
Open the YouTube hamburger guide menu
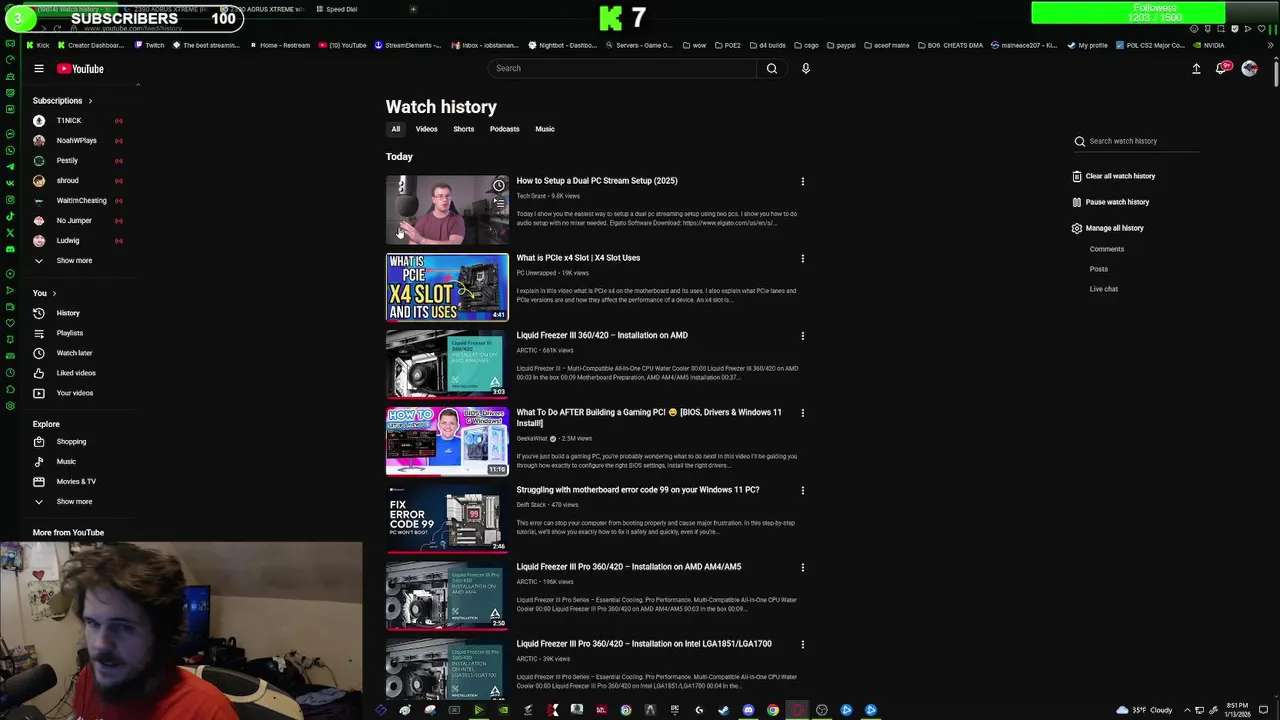39,69
